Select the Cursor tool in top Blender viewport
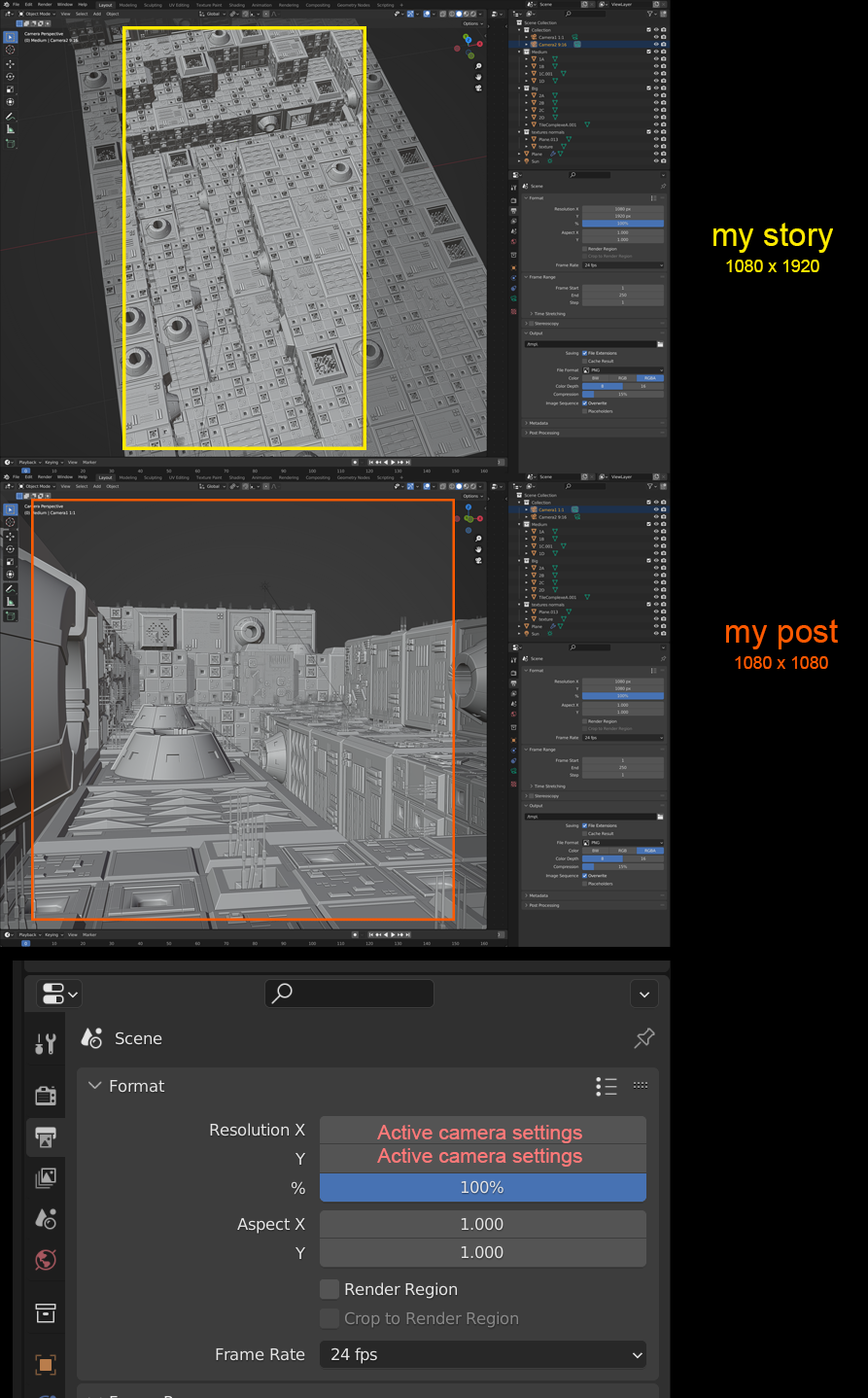The width and height of the screenshot is (868, 1398). [11, 50]
